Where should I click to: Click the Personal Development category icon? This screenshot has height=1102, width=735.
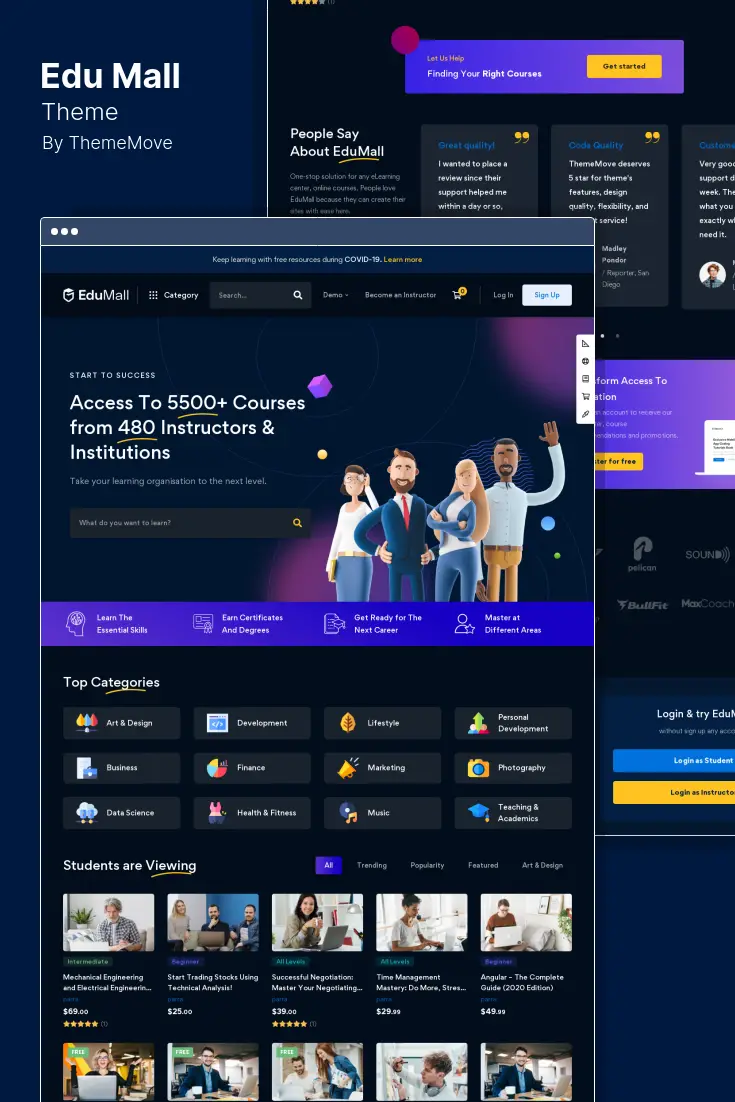click(479, 722)
